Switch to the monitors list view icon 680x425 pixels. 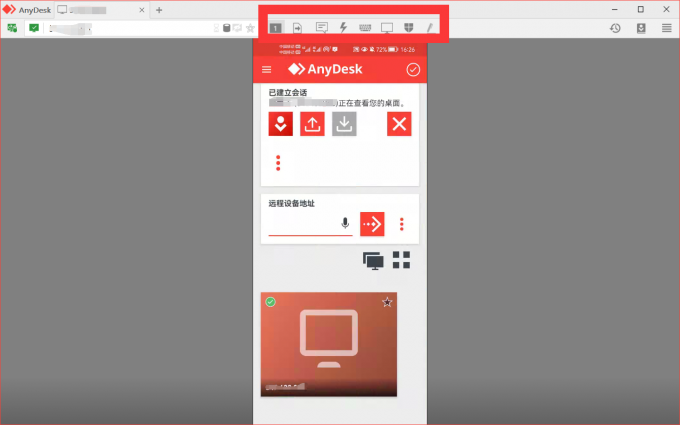point(373,261)
